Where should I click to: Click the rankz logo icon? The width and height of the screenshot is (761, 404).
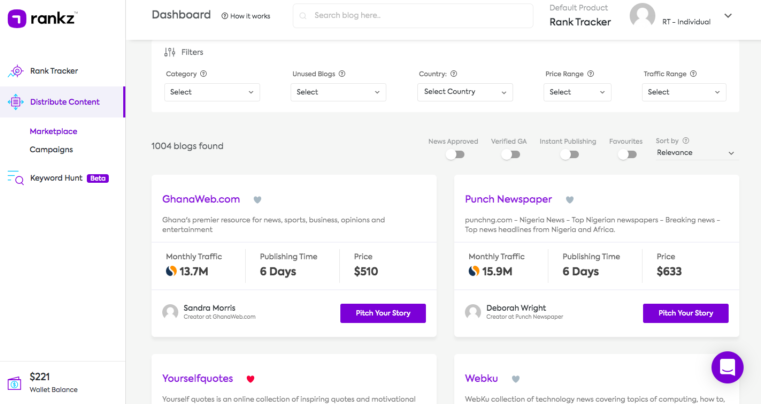point(16,19)
